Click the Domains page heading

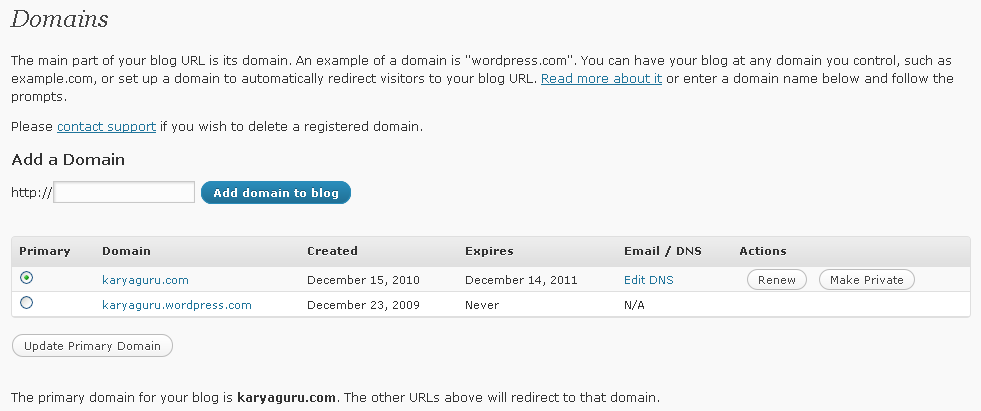point(60,20)
